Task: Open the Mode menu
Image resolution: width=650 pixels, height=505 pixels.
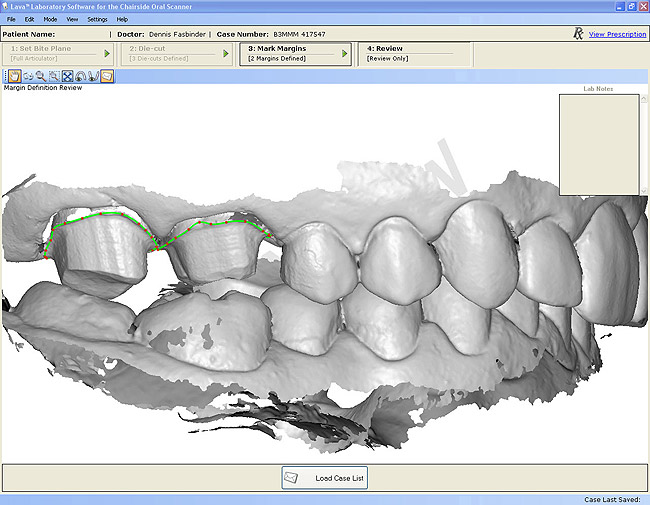Action: (50, 19)
